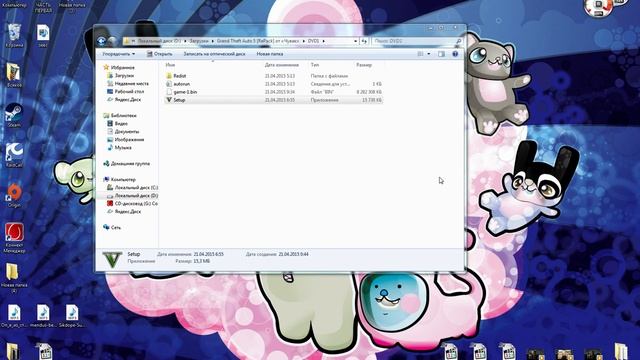The width and height of the screenshot is (640, 360).
Task: Open Локальный диск (D:) in sidebar
Action: [x=132, y=196]
